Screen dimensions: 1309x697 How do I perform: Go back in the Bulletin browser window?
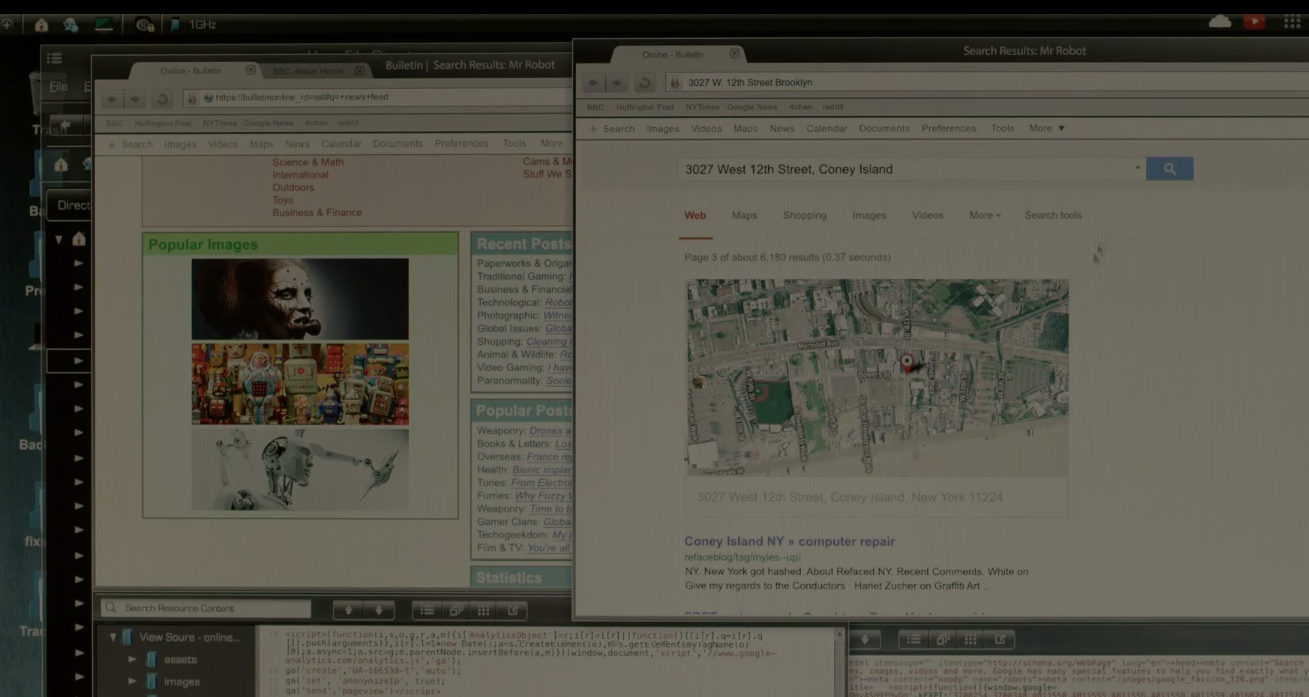coord(111,99)
